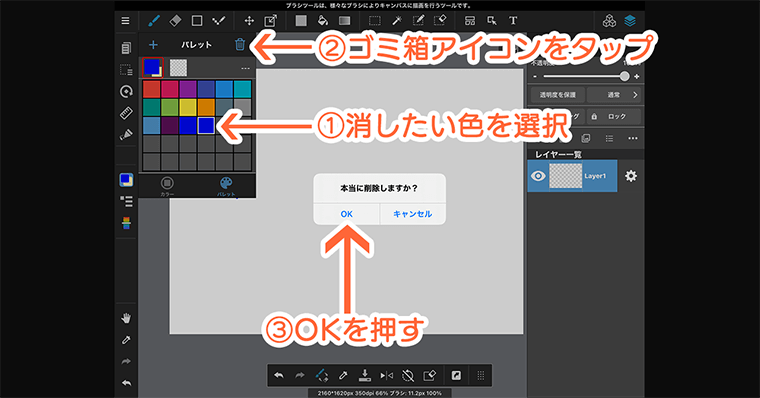Switch to the カラー tab
This screenshot has height=398, width=760.
click(167, 186)
